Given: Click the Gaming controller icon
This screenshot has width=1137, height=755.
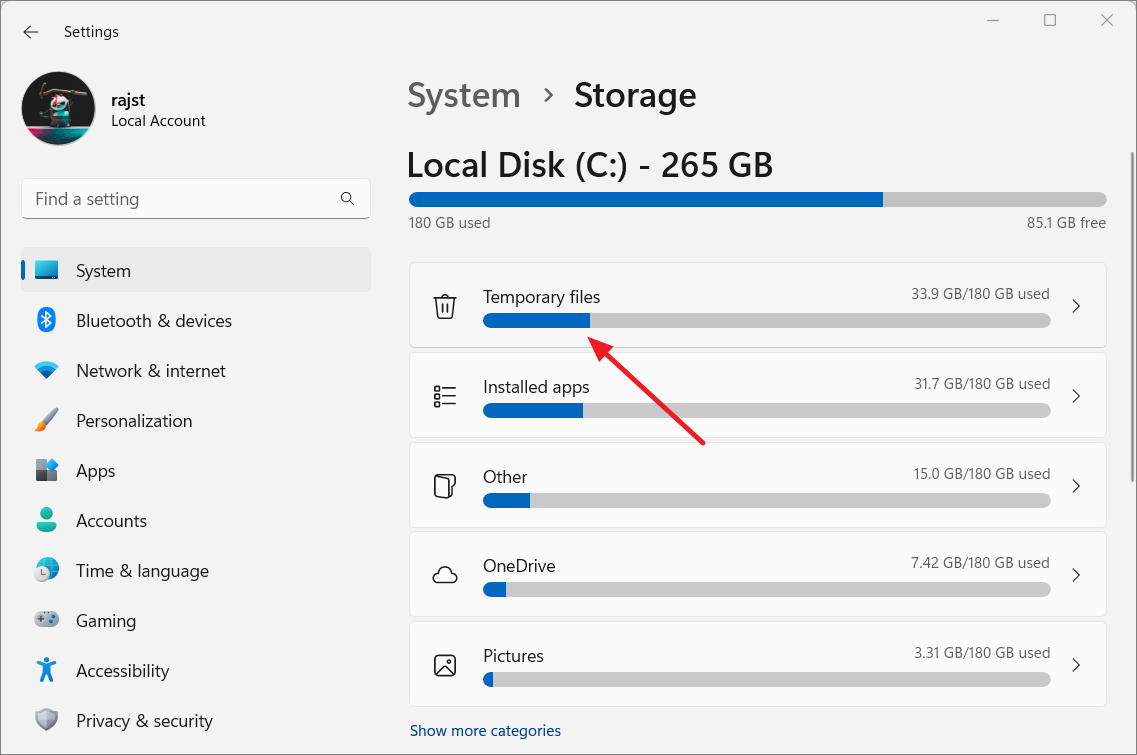Looking at the screenshot, I should [x=46, y=620].
